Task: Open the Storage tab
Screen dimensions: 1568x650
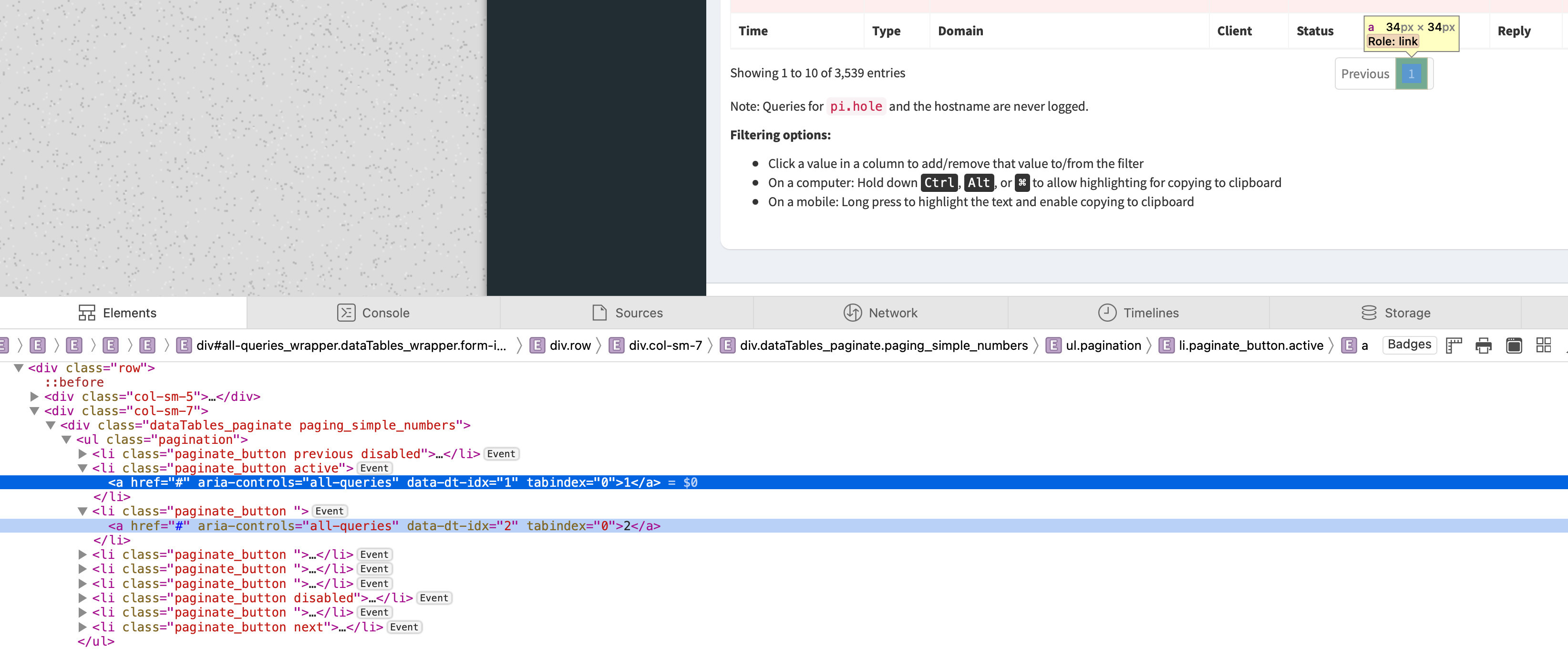Action: pos(1395,313)
